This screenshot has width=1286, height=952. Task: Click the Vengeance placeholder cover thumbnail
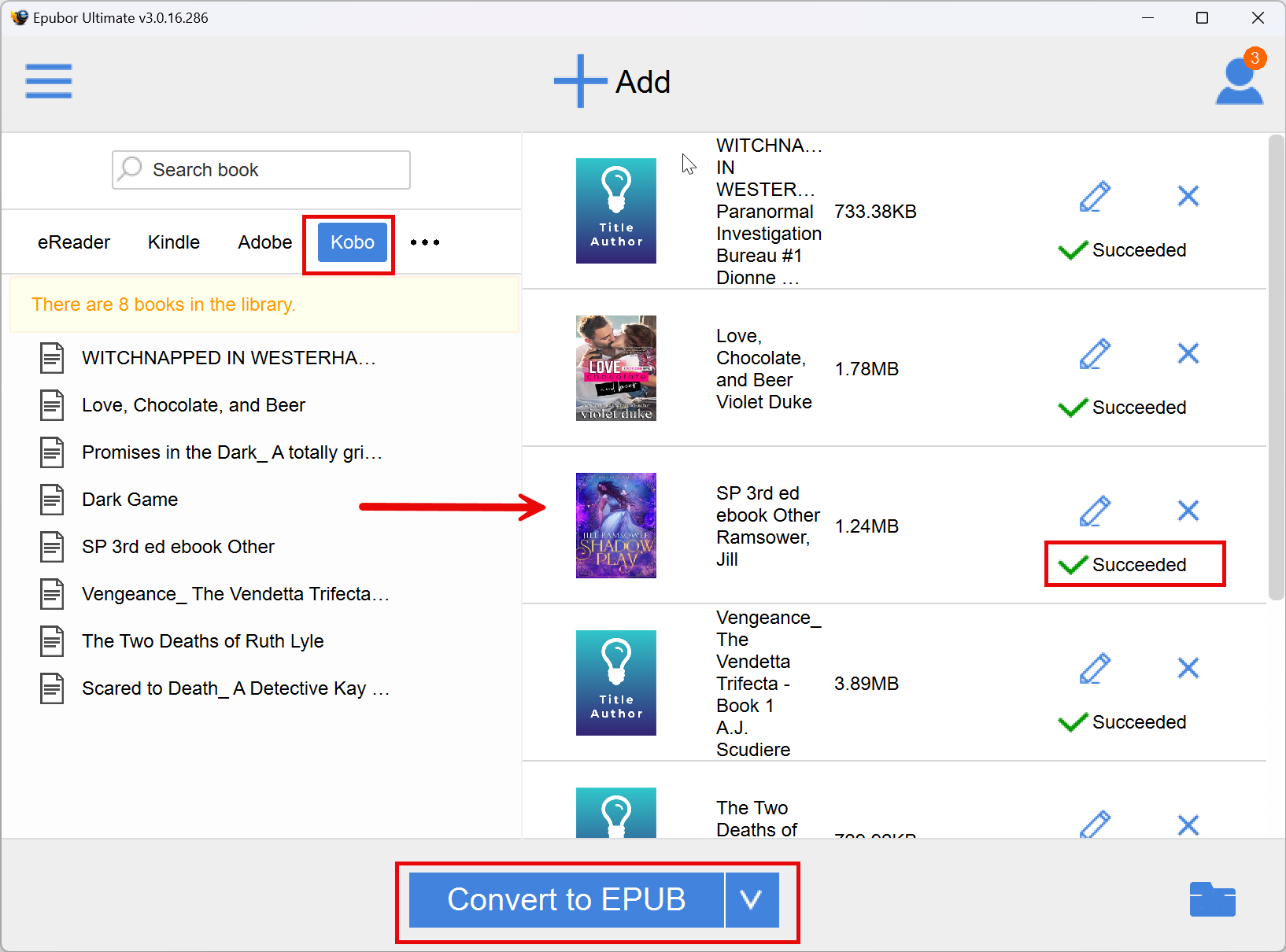point(616,683)
